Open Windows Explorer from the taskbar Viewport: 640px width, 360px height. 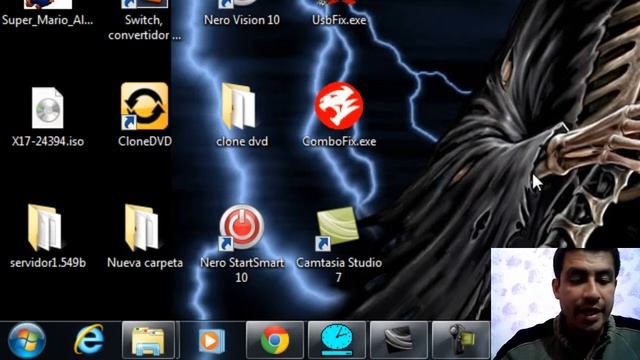click(149, 340)
